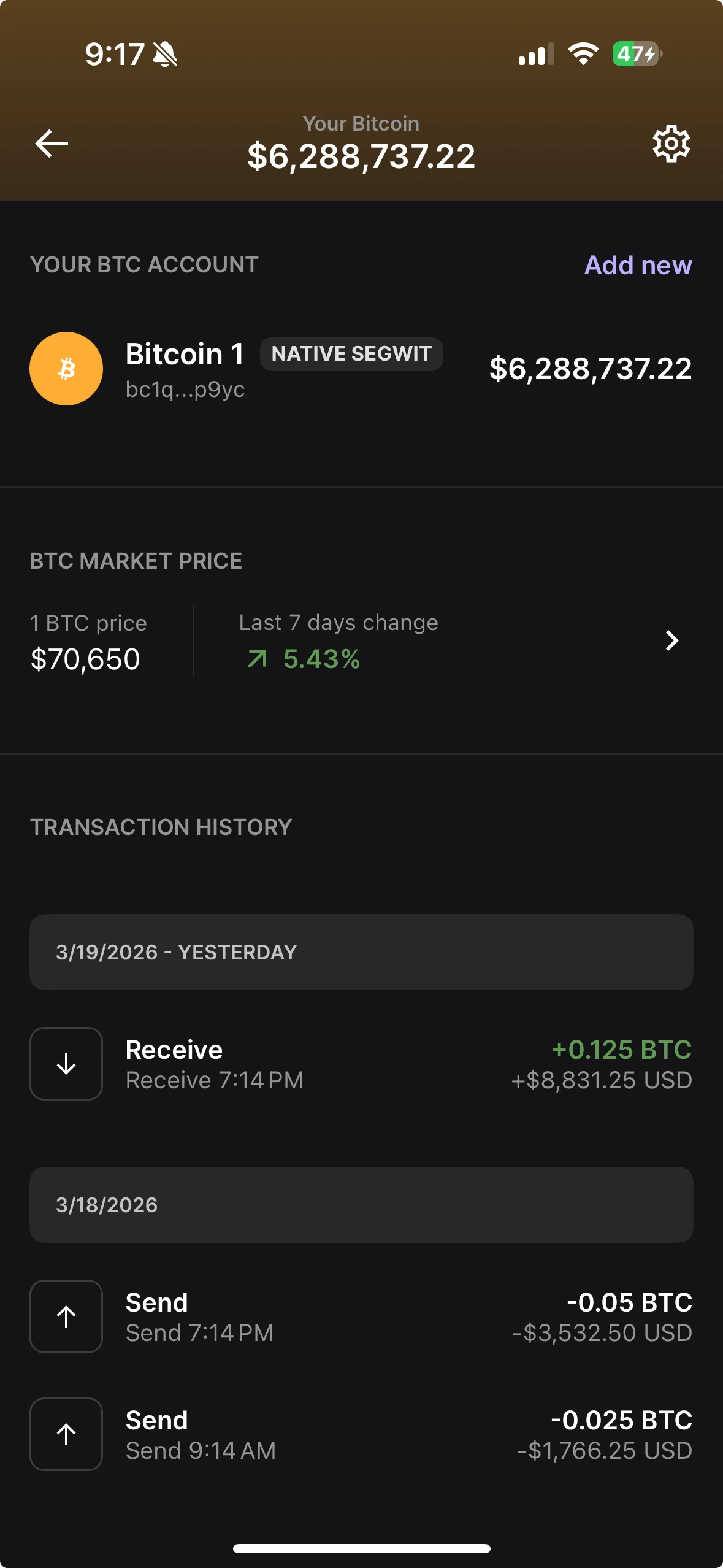The width and height of the screenshot is (723, 1568).
Task: Tap the Receive down-arrow icon
Action: click(x=66, y=1064)
